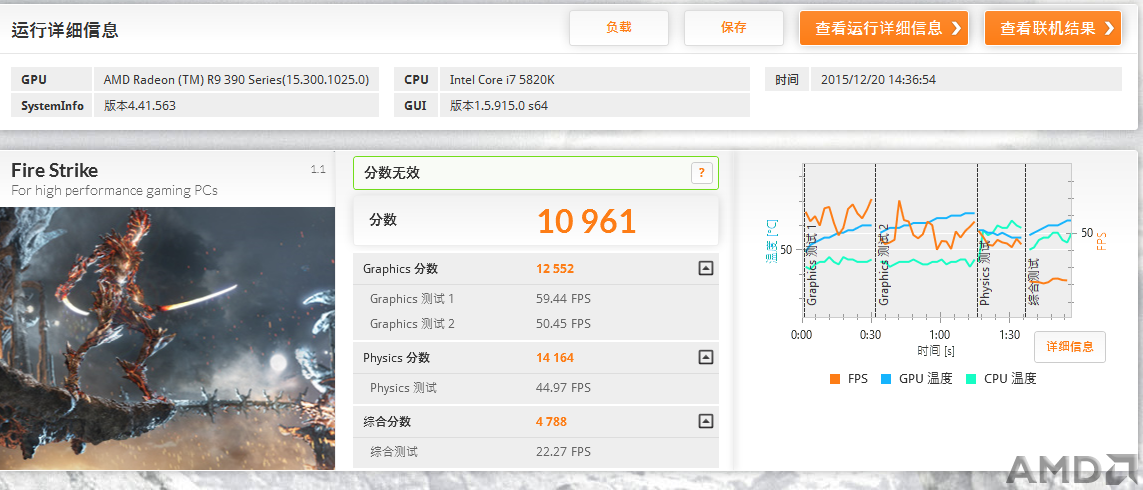Viewport: 1143px width, 490px height.
Task: Click the version number 1.1 label
Action: pos(318,169)
